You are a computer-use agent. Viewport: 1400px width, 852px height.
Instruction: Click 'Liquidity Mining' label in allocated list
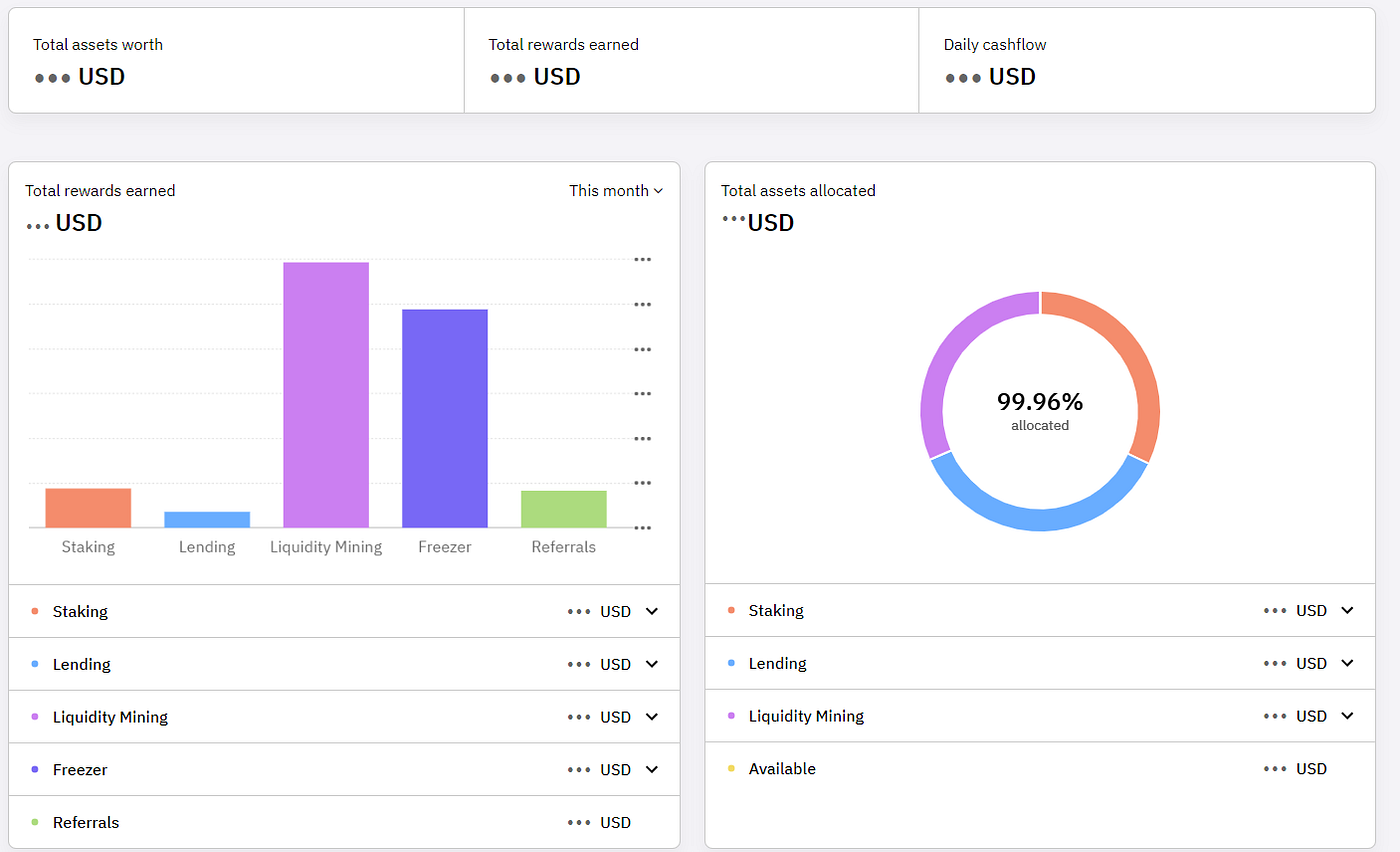click(x=806, y=716)
